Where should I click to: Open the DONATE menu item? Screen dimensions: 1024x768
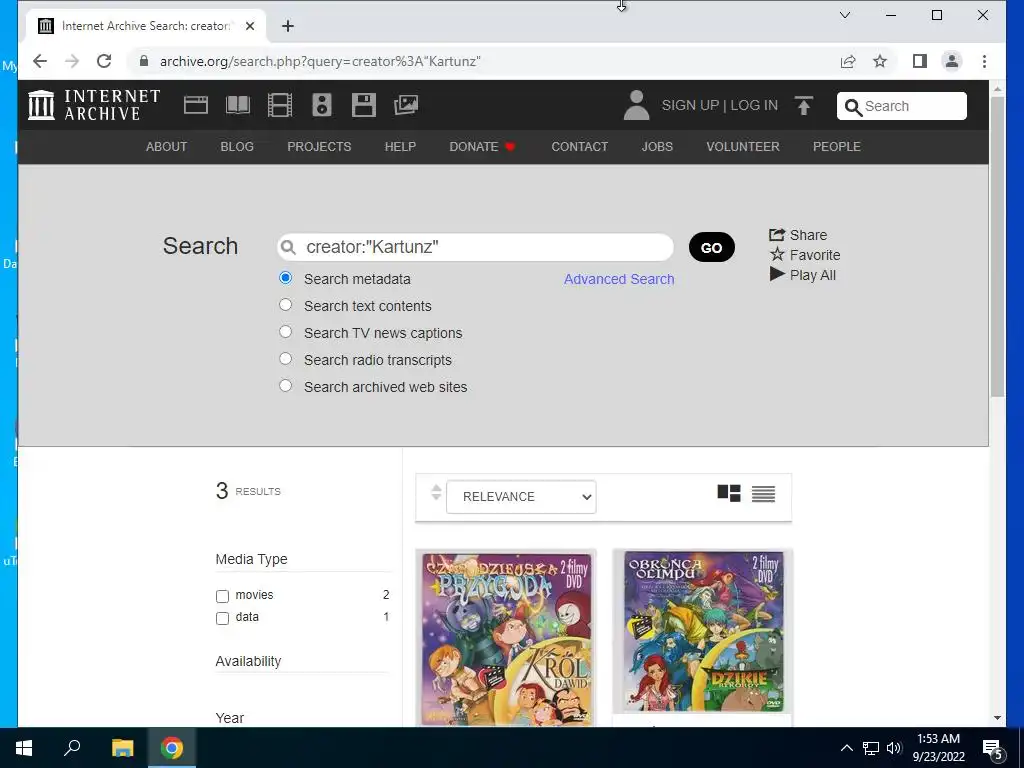483,147
